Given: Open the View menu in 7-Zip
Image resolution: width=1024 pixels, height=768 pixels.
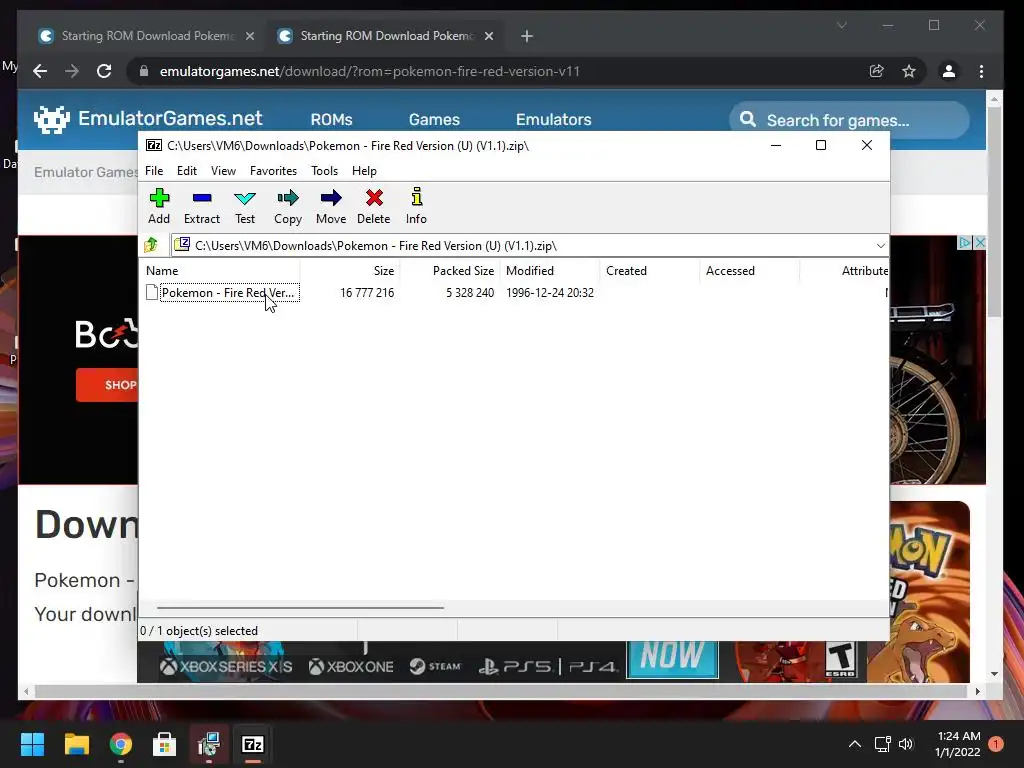Looking at the screenshot, I should tap(223, 170).
